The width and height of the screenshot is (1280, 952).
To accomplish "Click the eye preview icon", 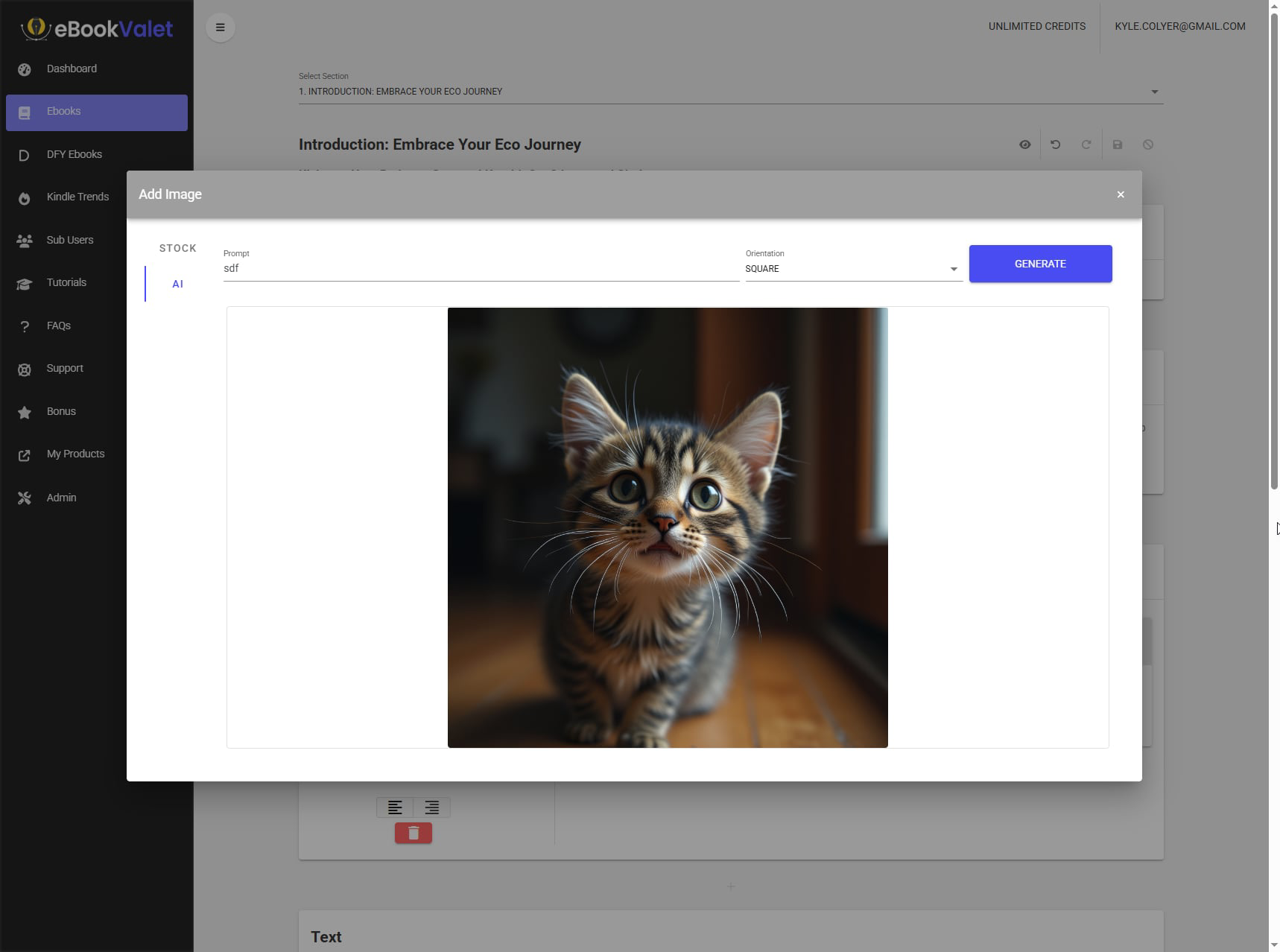I will click(1024, 145).
